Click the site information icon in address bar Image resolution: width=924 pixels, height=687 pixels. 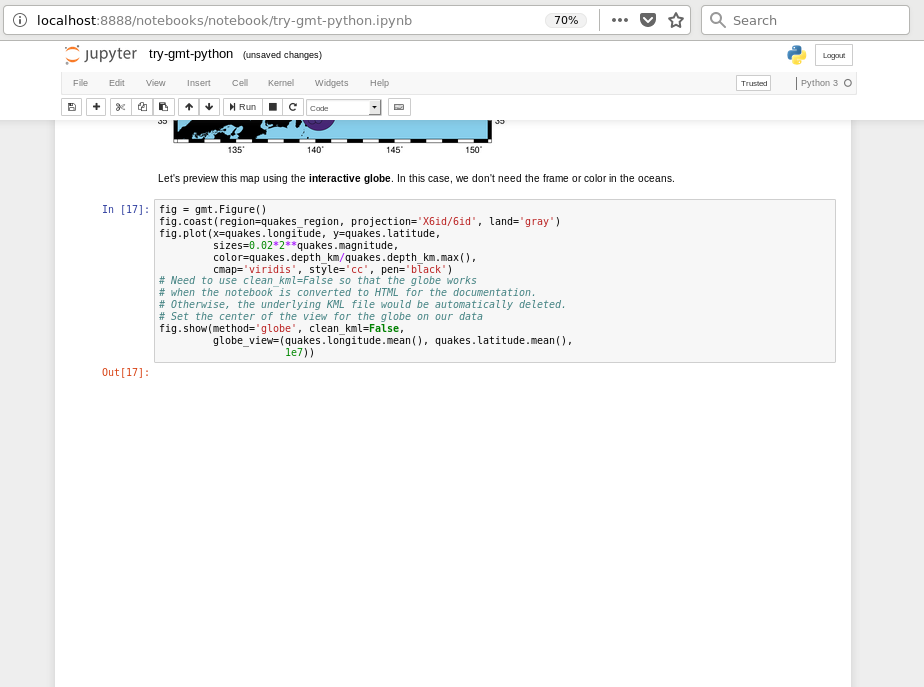[x=20, y=20]
